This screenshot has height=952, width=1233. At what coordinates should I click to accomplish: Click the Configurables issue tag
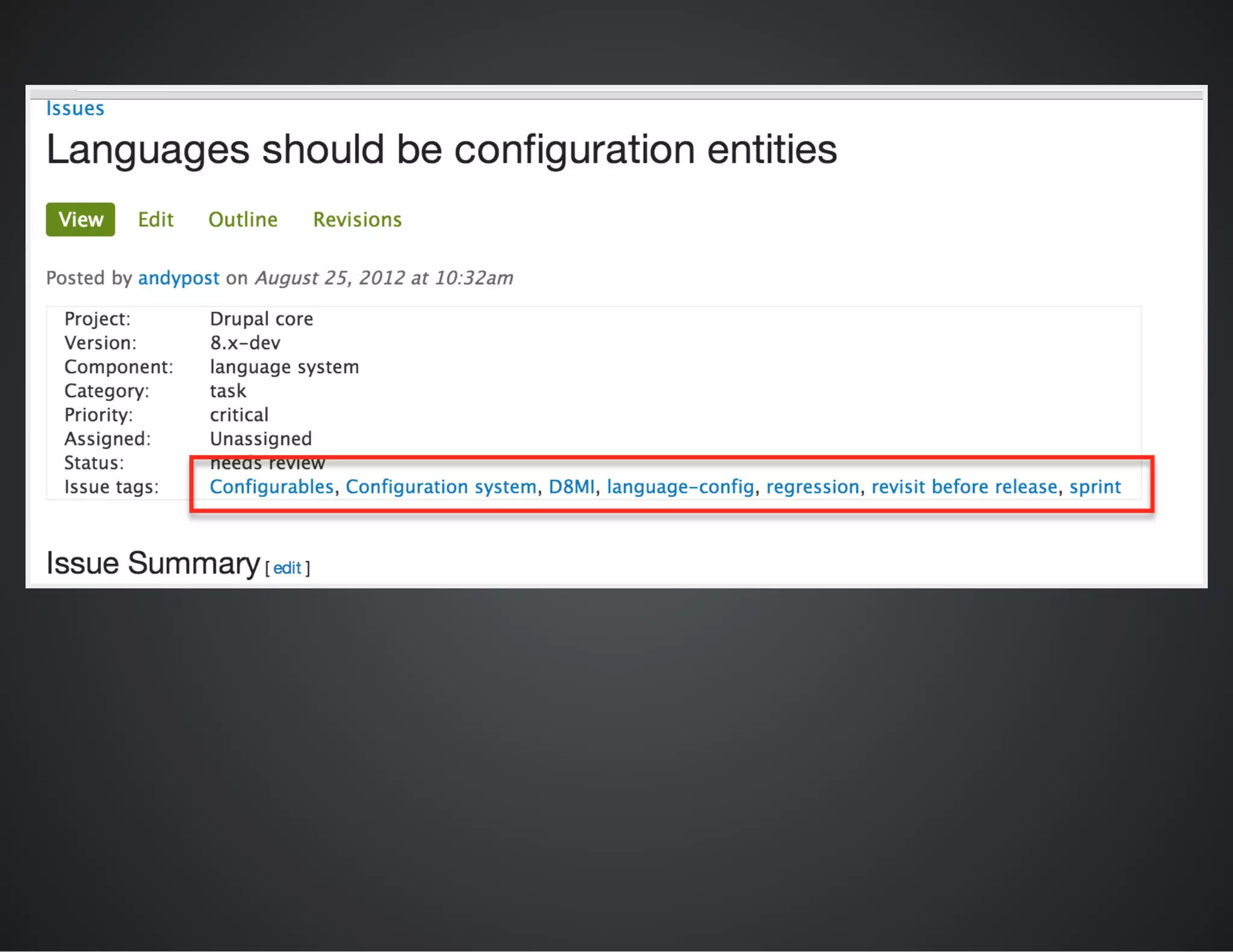(272, 487)
